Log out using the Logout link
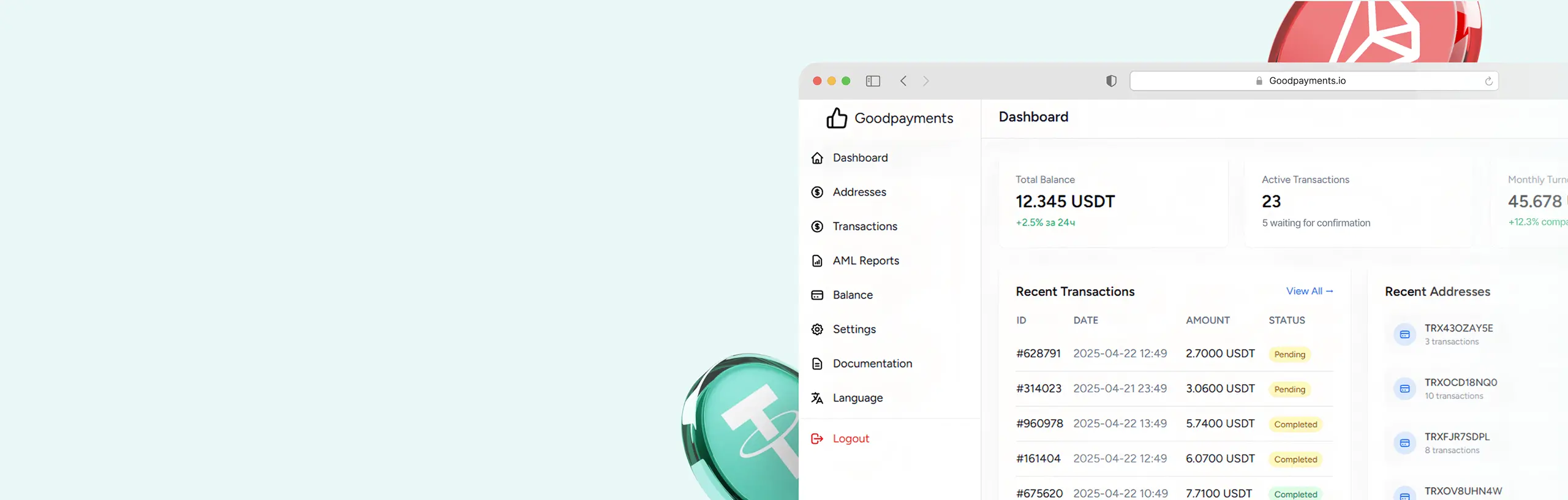The image size is (1568, 500). pos(850,439)
